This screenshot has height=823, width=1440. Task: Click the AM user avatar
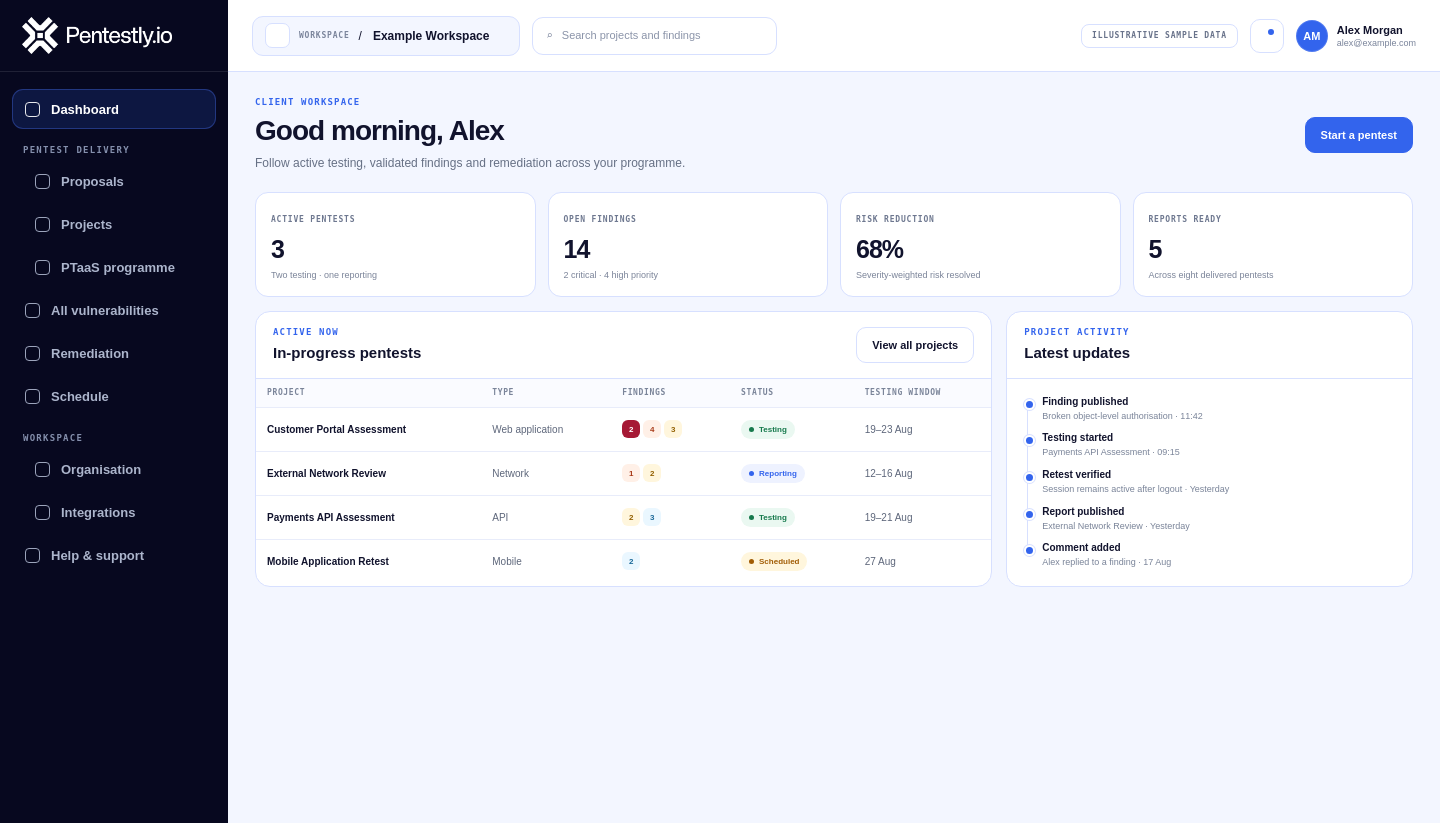1312,36
